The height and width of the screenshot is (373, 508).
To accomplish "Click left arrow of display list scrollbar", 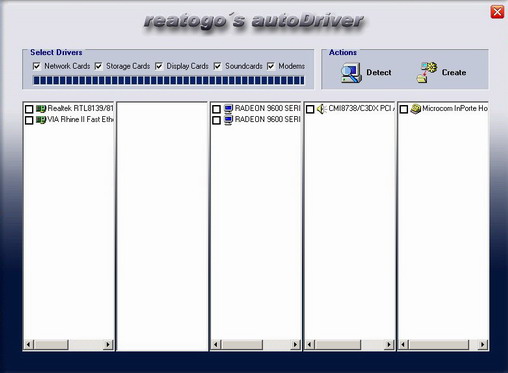I will pos(216,344).
